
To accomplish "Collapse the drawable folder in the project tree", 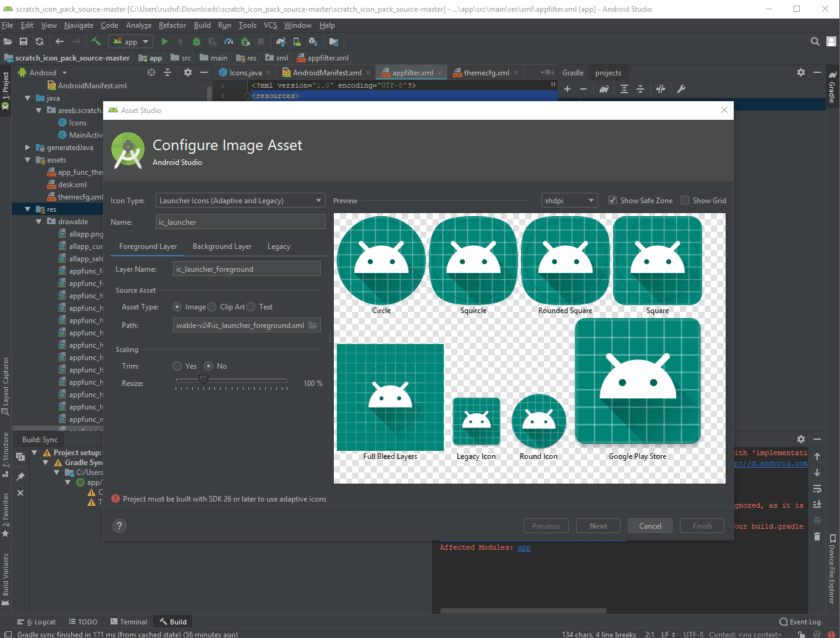I will [39, 221].
